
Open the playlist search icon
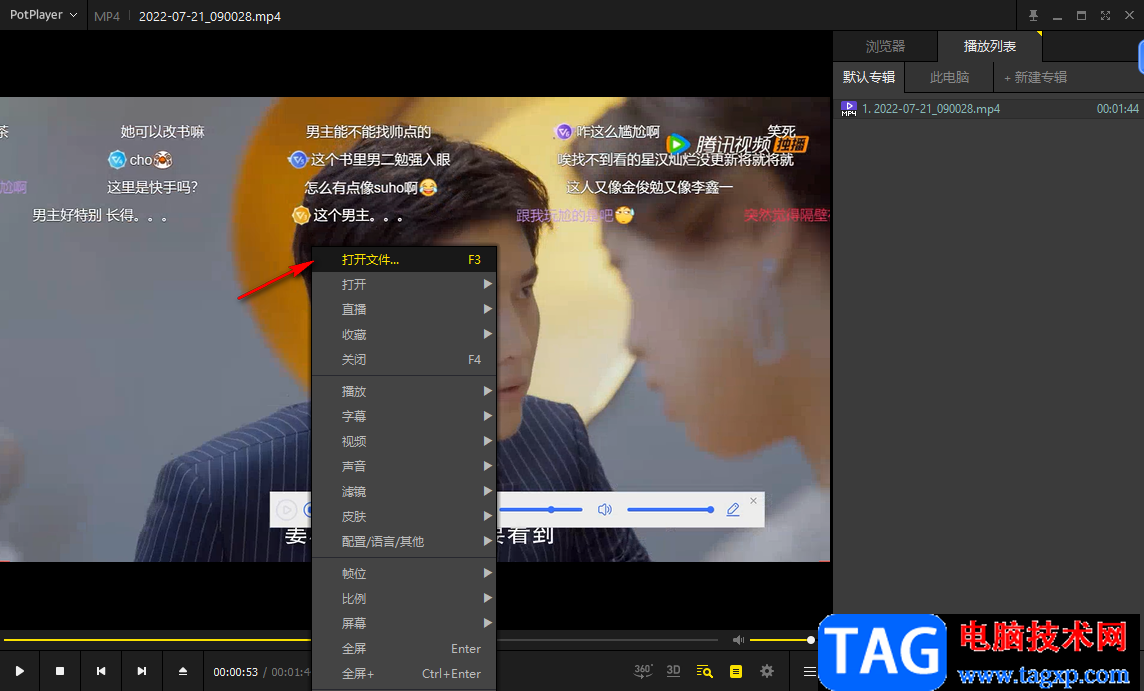coord(704,671)
